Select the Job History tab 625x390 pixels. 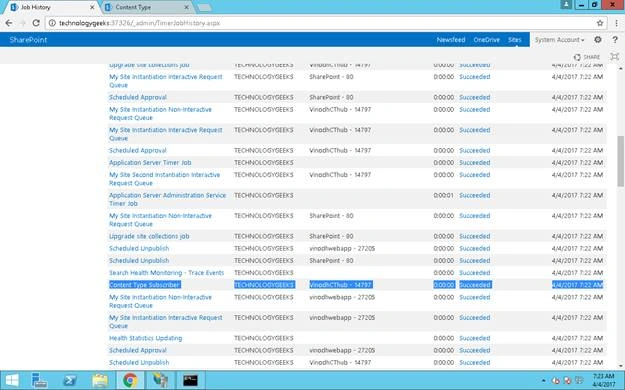click(x=52, y=7)
